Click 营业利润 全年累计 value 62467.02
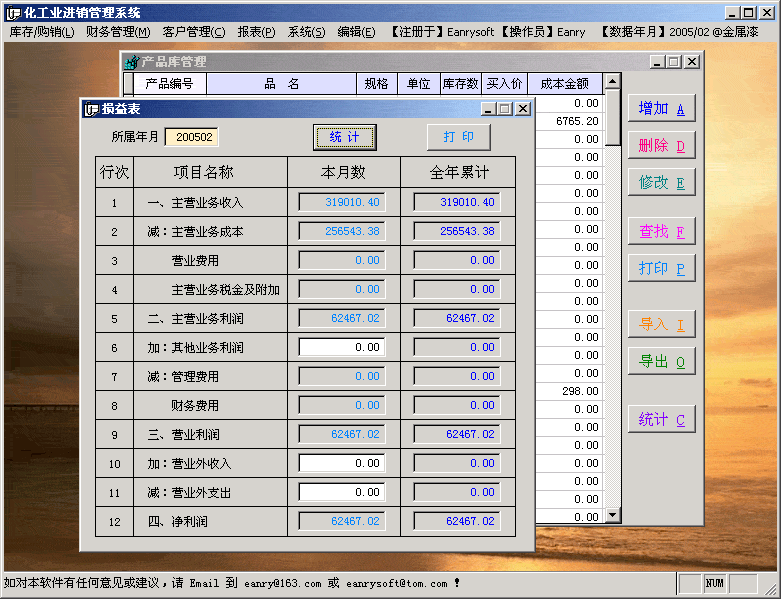 coord(457,434)
